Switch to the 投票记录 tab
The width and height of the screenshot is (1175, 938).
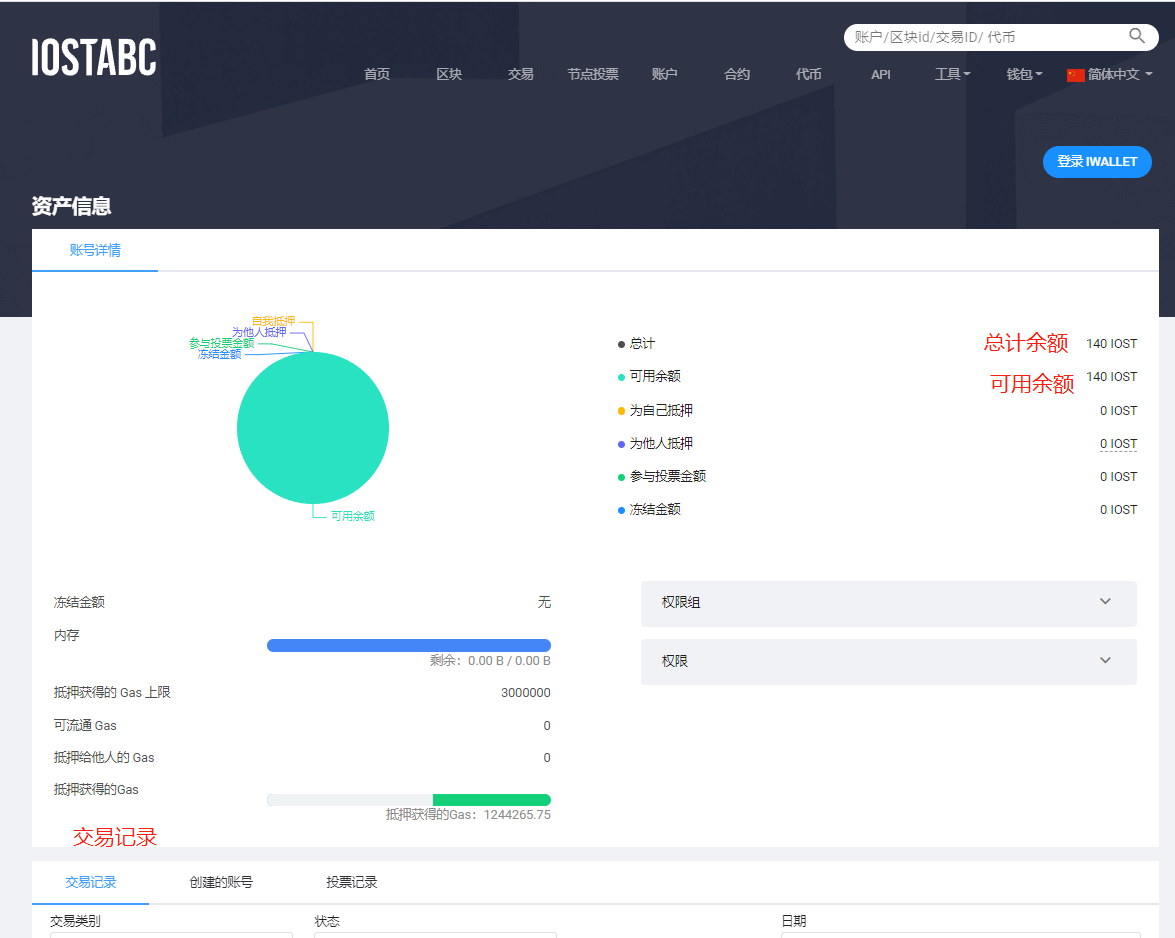tap(352, 882)
